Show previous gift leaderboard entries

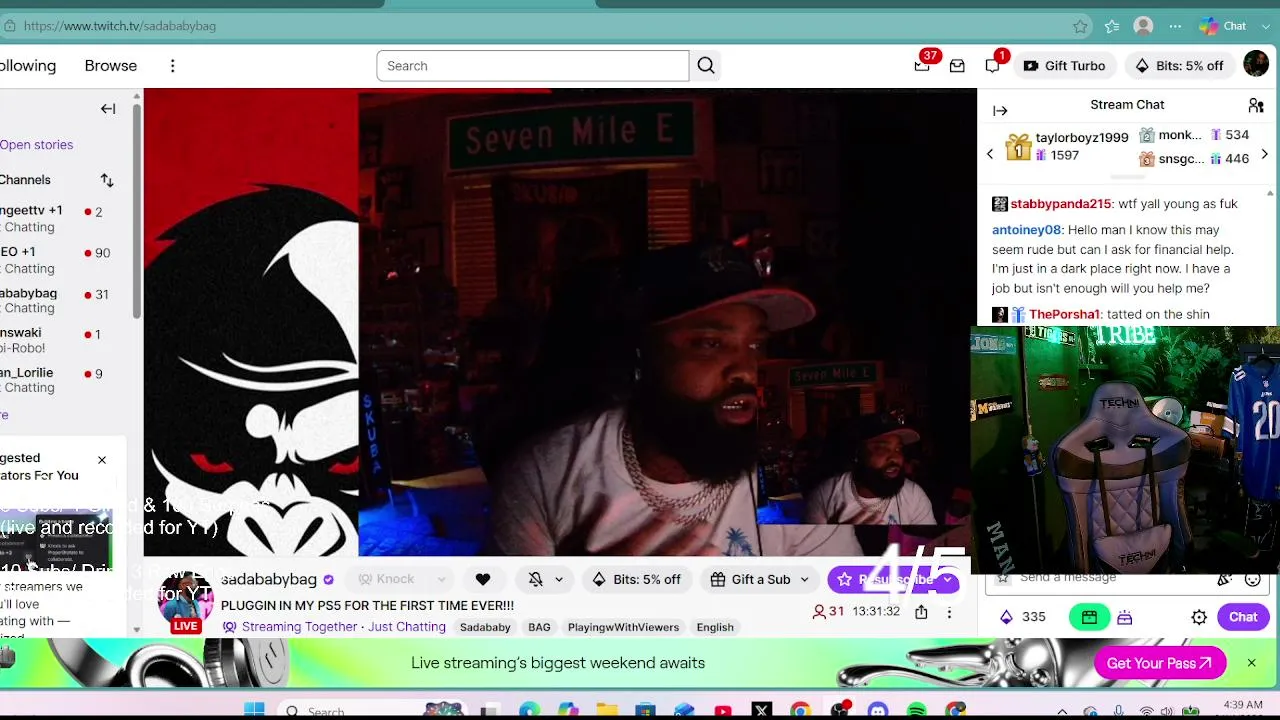click(x=990, y=155)
